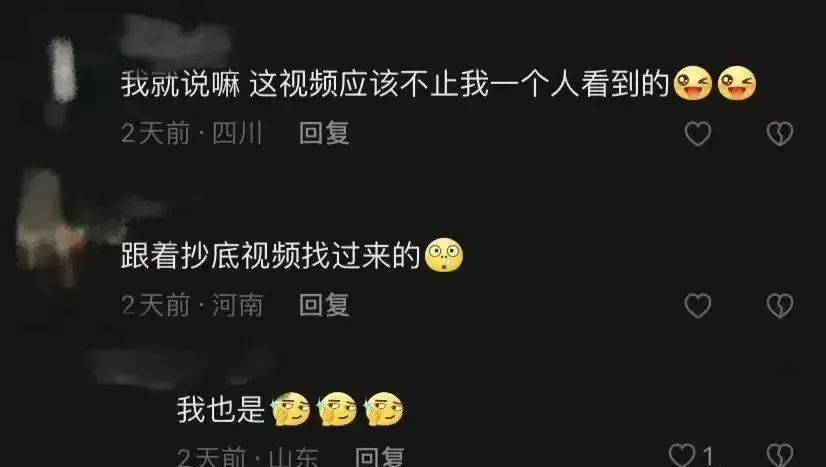826x467 pixels.
Task: Select the reply text 我也是
Action: pos(221,410)
